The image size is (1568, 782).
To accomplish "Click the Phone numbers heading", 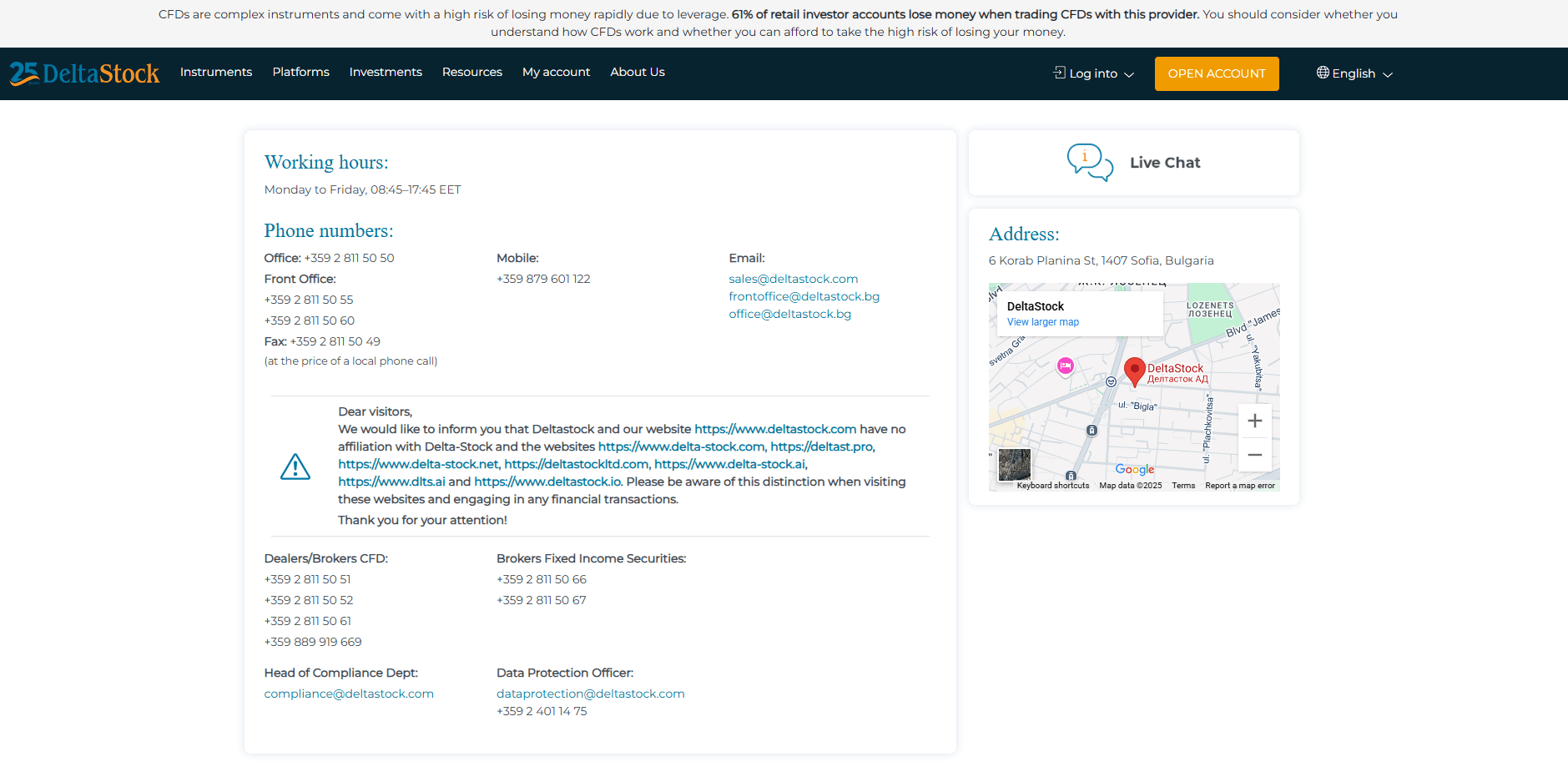I will click(329, 231).
